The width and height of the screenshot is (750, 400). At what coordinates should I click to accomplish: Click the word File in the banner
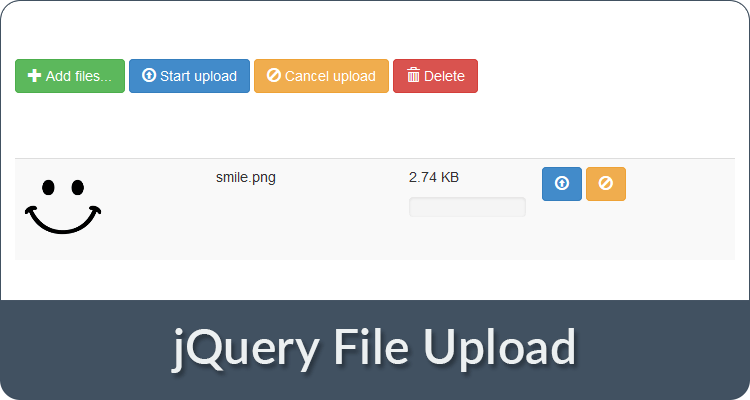pyautogui.click(x=371, y=346)
